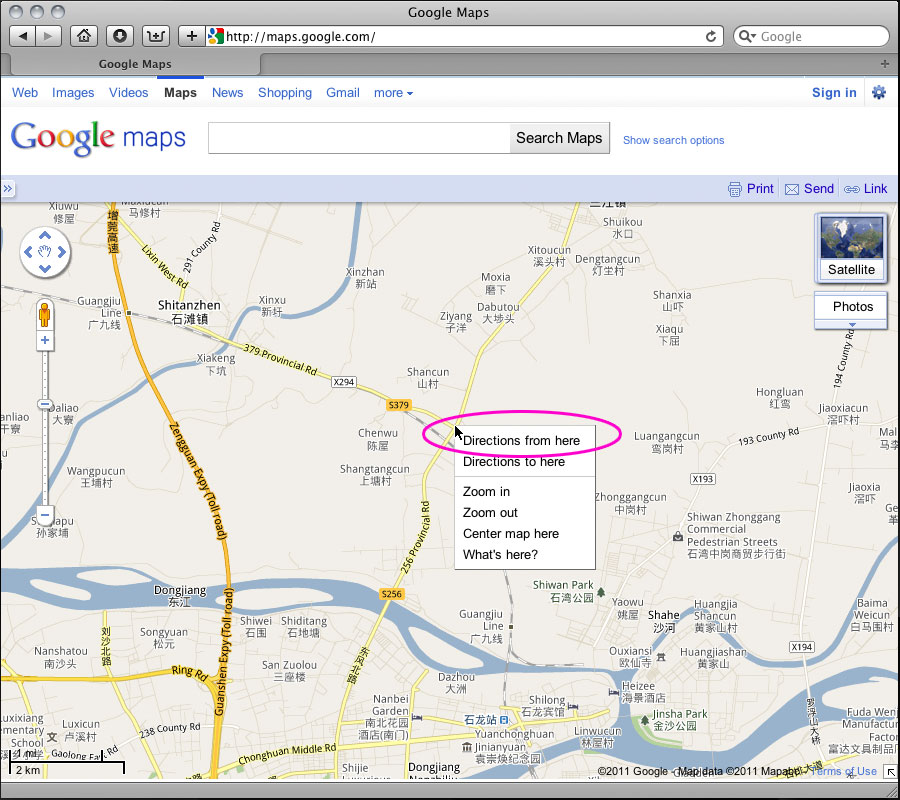
Task: Click the Search Maps button
Action: pos(559,138)
